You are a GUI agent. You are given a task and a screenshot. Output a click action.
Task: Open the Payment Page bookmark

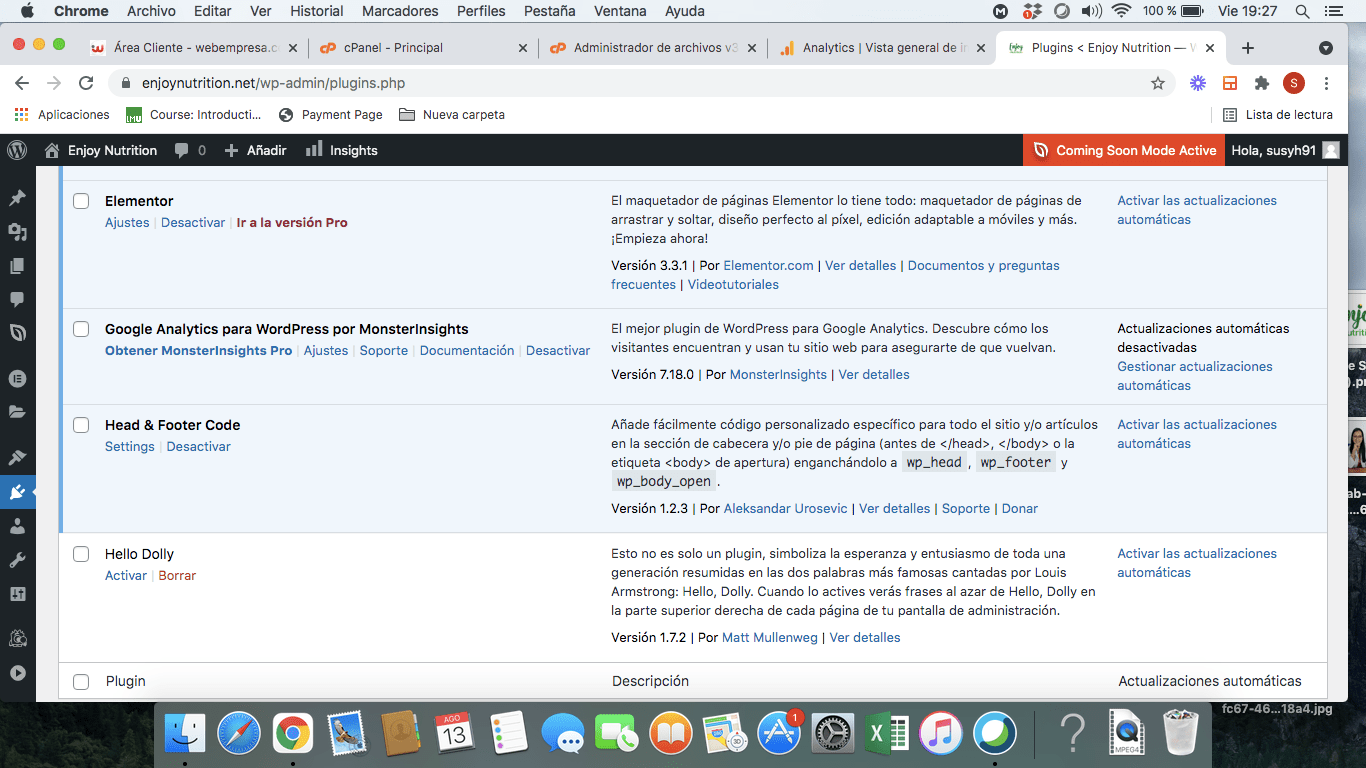point(330,115)
